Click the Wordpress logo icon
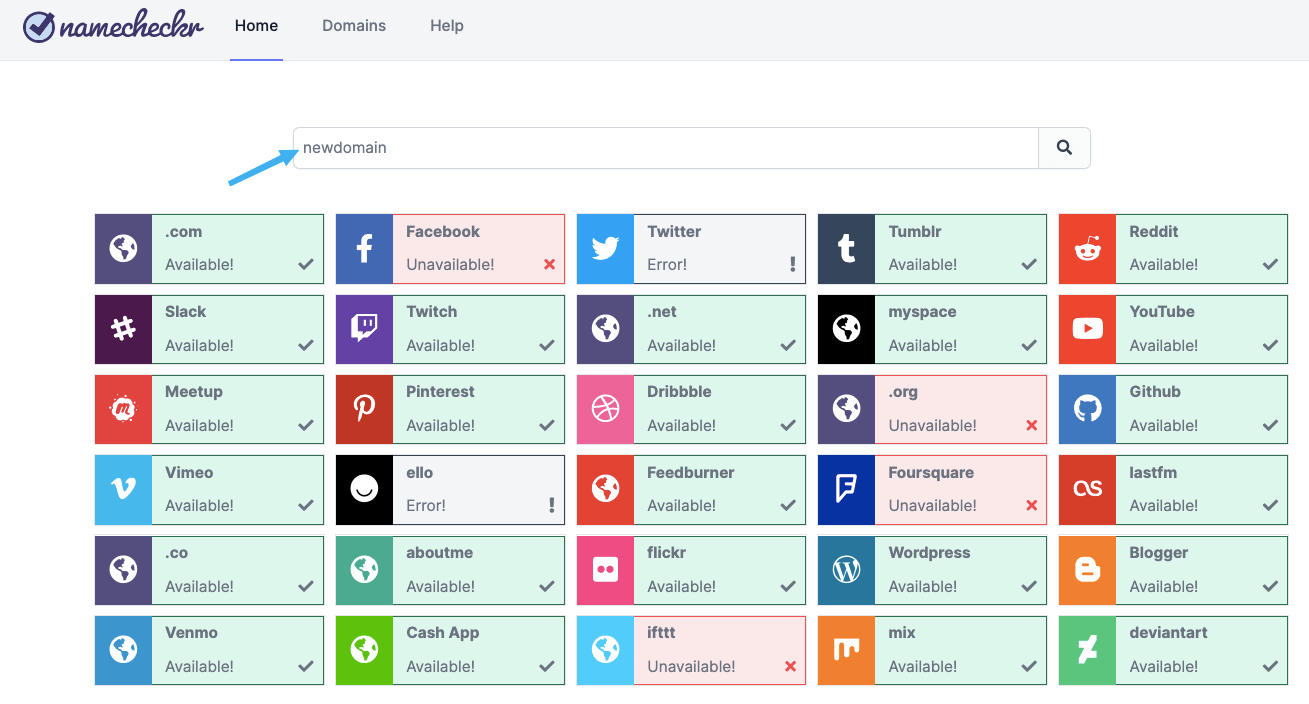 tap(846, 570)
